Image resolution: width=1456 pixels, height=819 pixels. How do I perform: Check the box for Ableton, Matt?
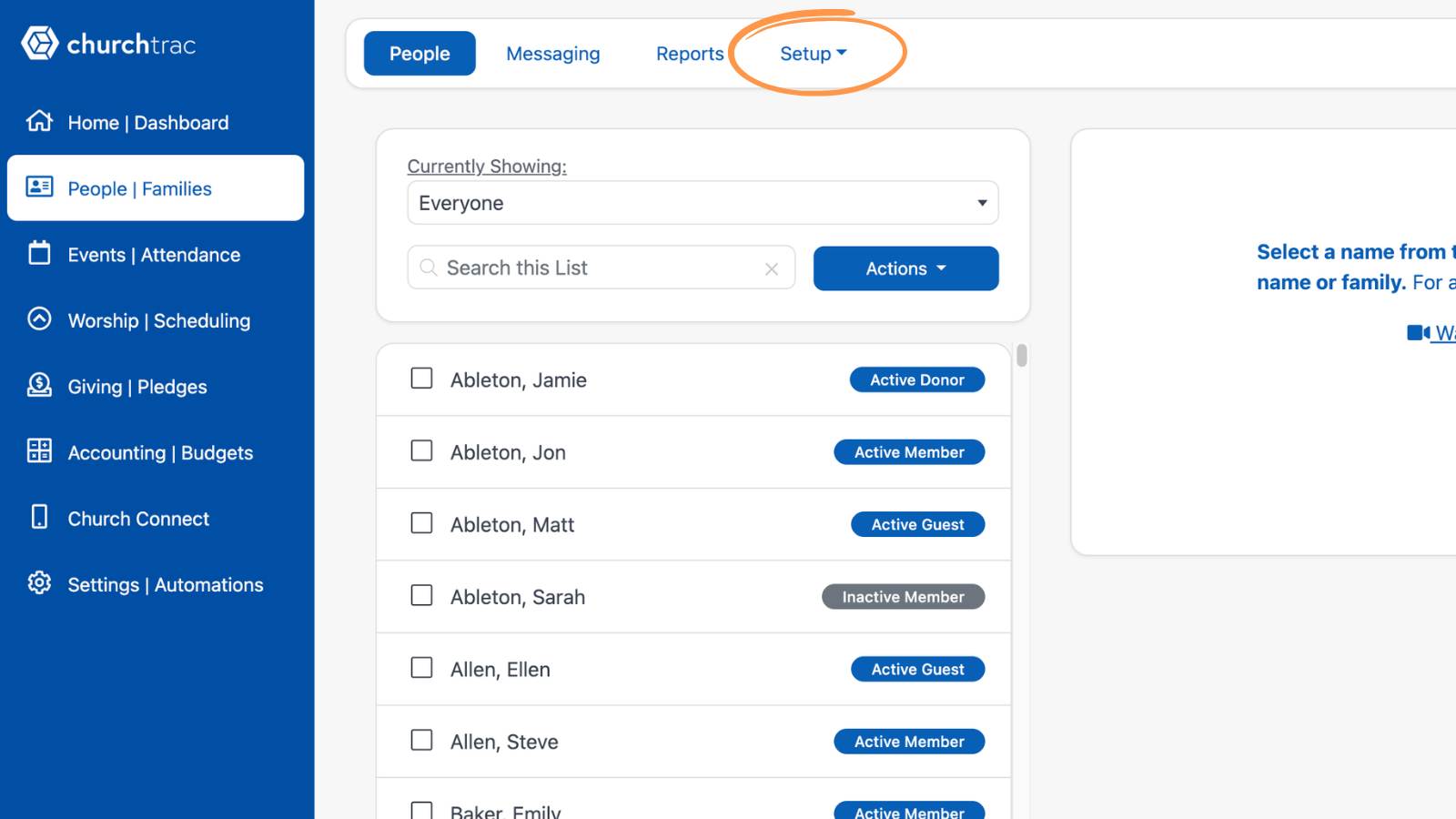(x=421, y=522)
